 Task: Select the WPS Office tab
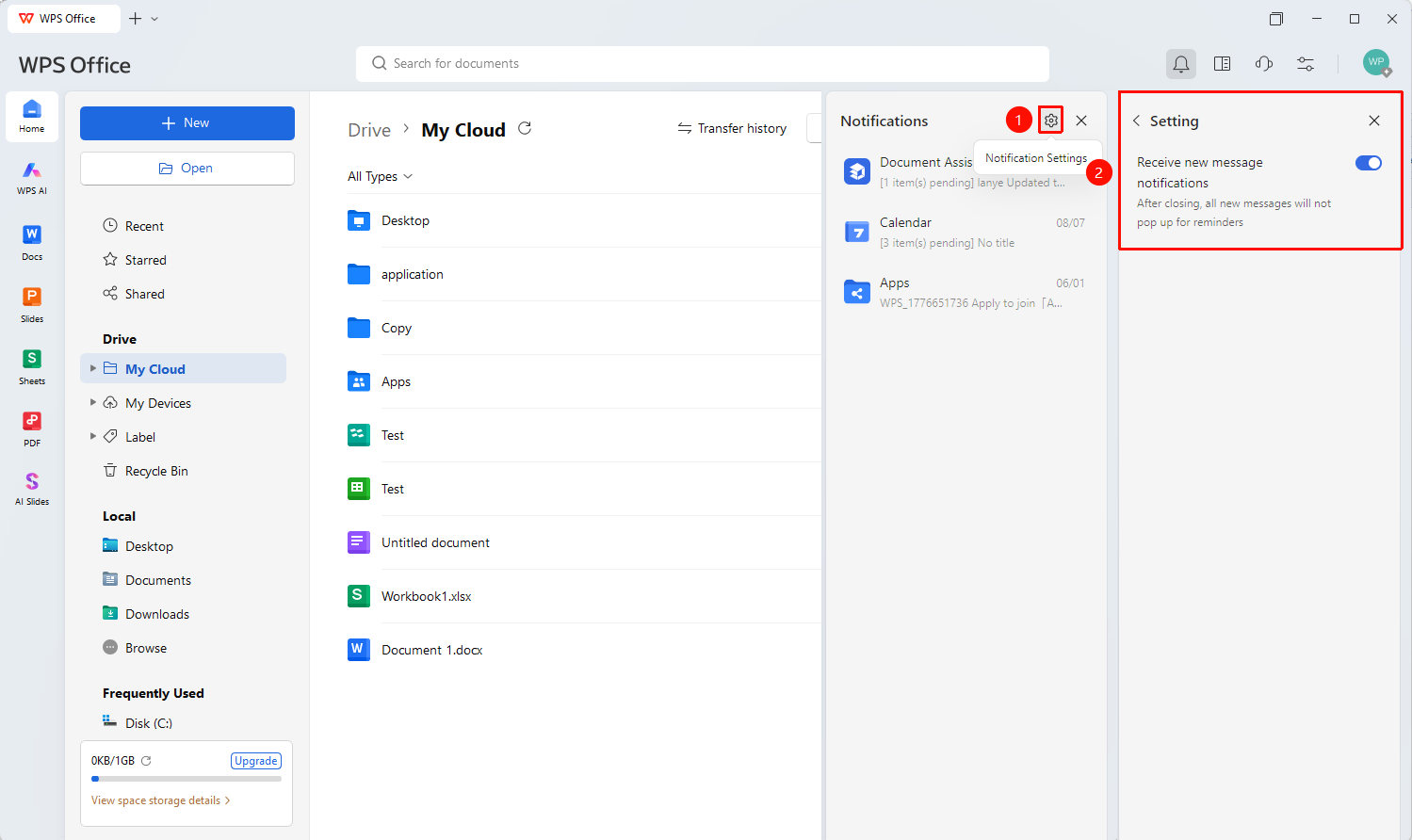coord(63,19)
